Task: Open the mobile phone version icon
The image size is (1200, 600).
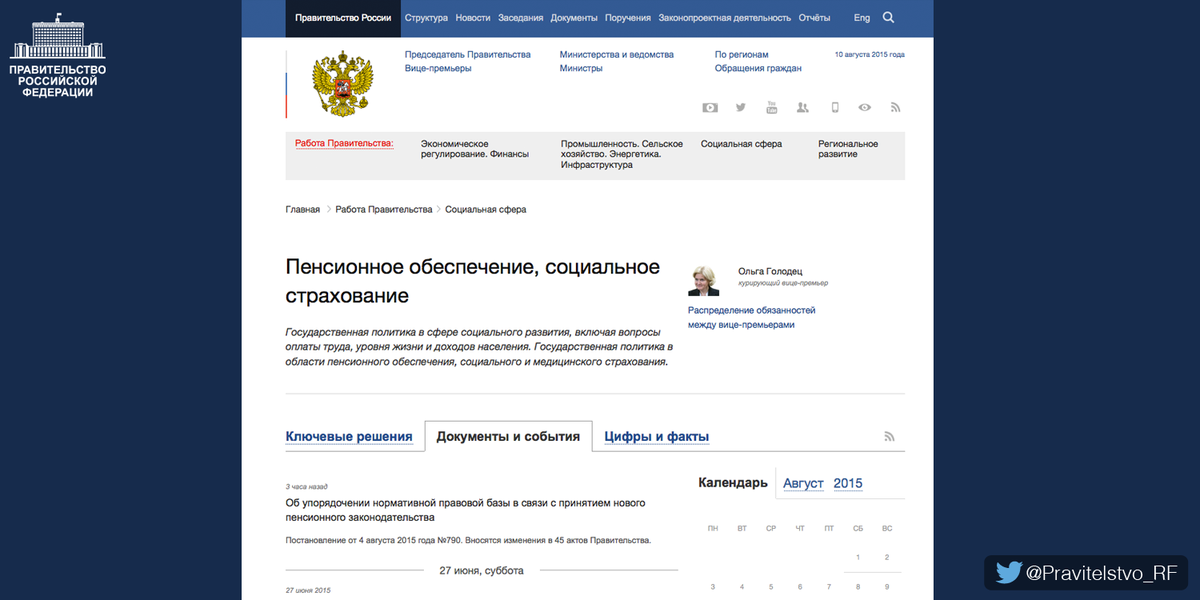Action: point(834,107)
